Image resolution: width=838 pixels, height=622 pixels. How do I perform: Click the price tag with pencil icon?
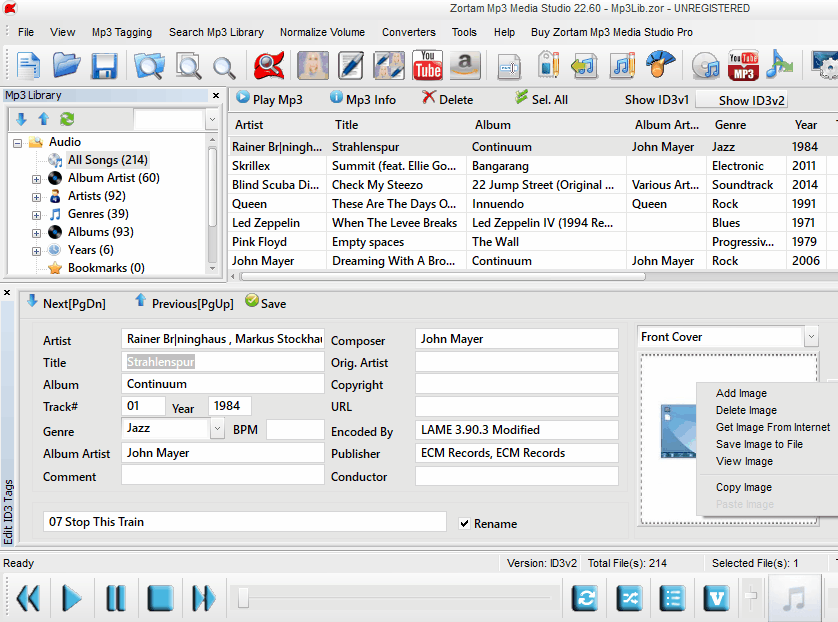(548, 66)
